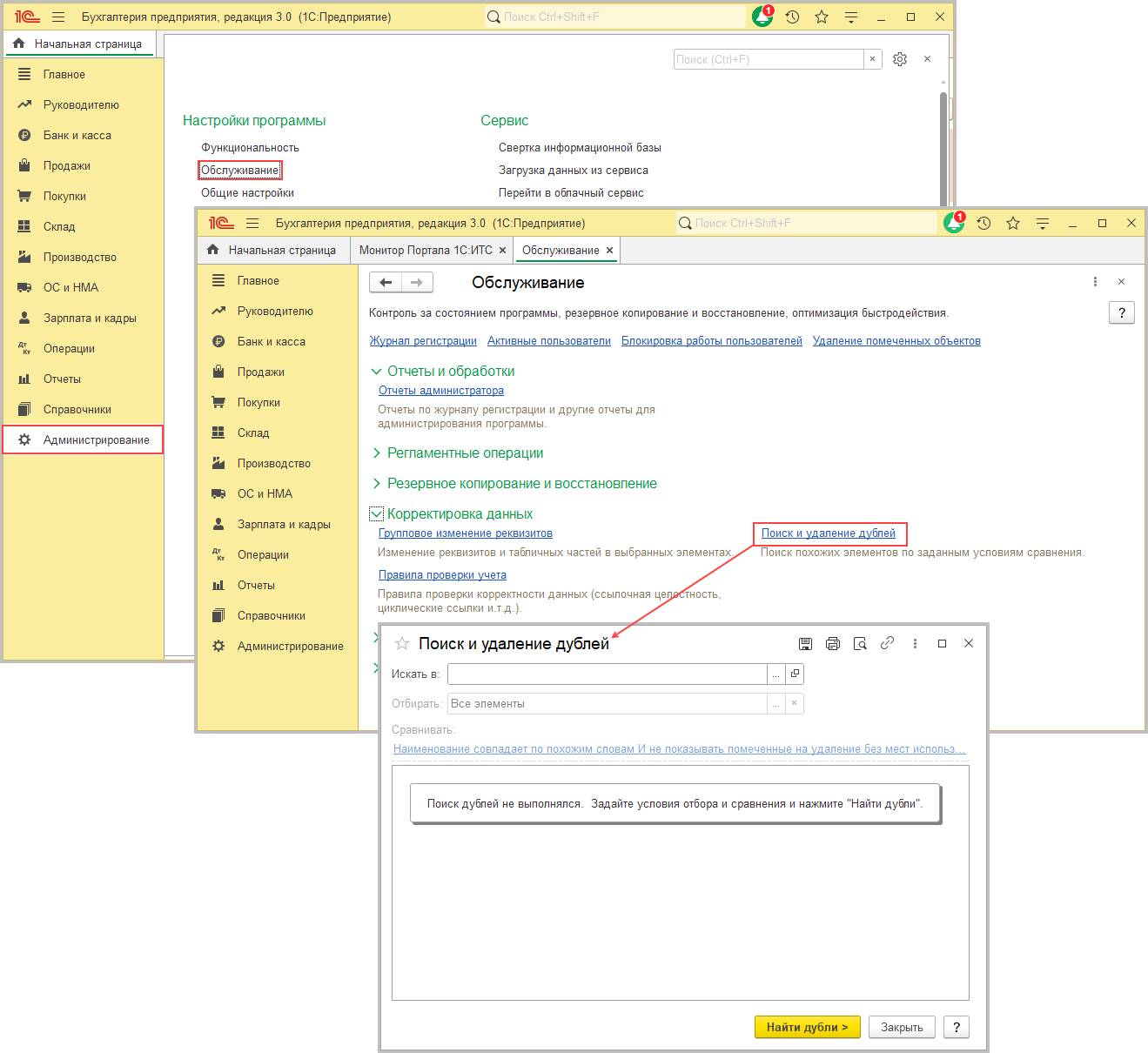Screen dimensions: 1148x1053
Task: Open 1C logo in Обслуживание window
Action: pyautogui.click(x=221, y=223)
